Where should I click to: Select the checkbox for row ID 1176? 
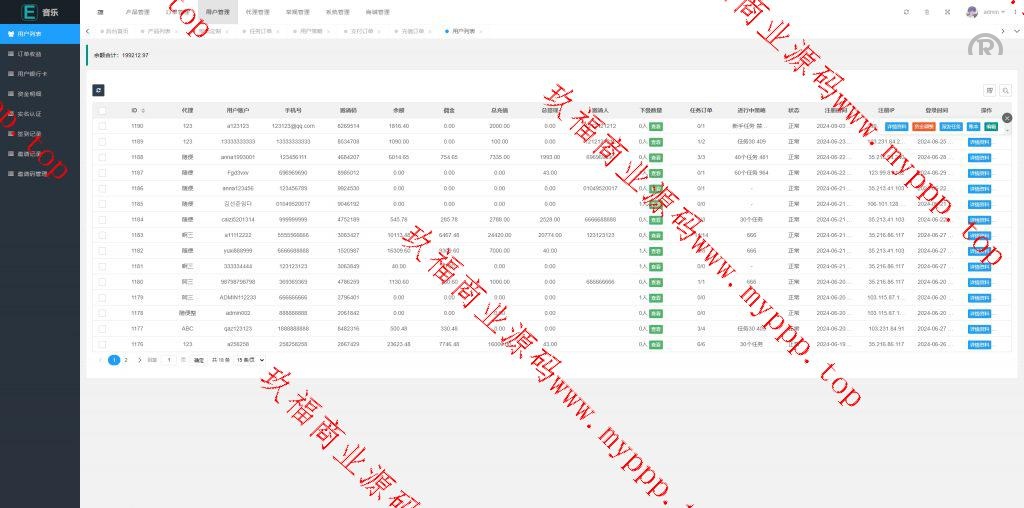(103, 343)
